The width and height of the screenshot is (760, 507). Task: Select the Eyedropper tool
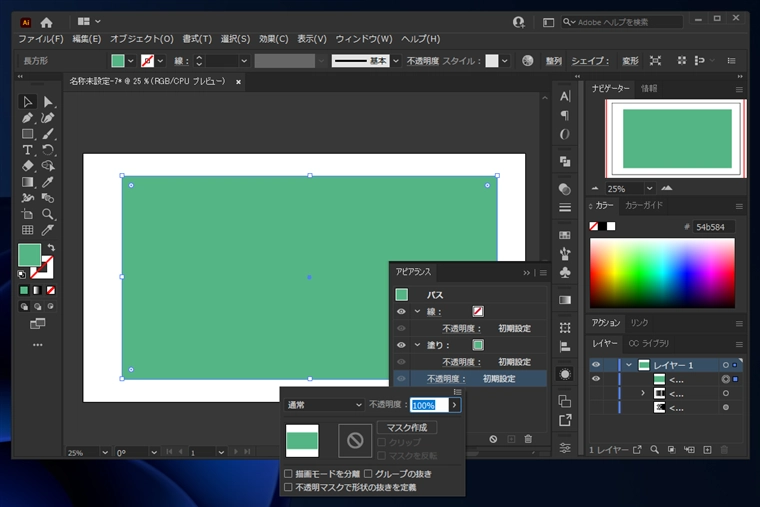click(48, 182)
